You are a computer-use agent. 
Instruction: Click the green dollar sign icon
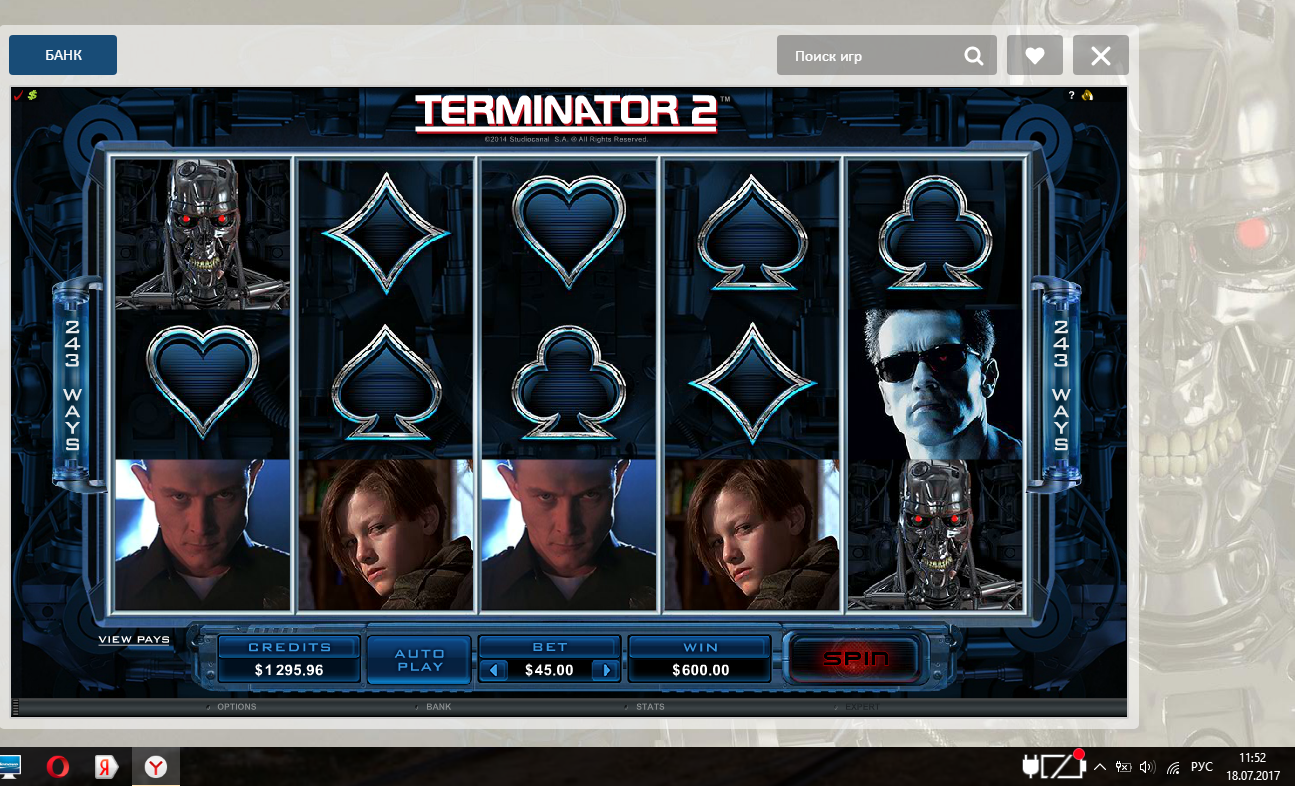click(x=32, y=95)
